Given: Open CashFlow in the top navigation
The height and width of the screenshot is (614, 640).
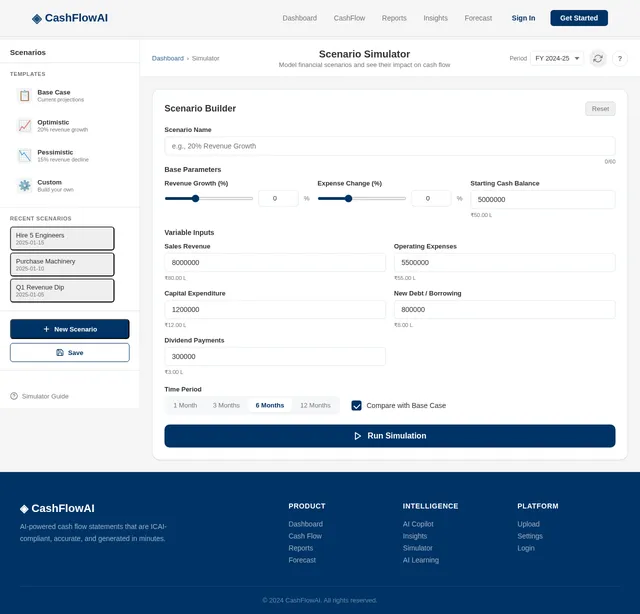Looking at the screenshot, I should tap(349, 18).
